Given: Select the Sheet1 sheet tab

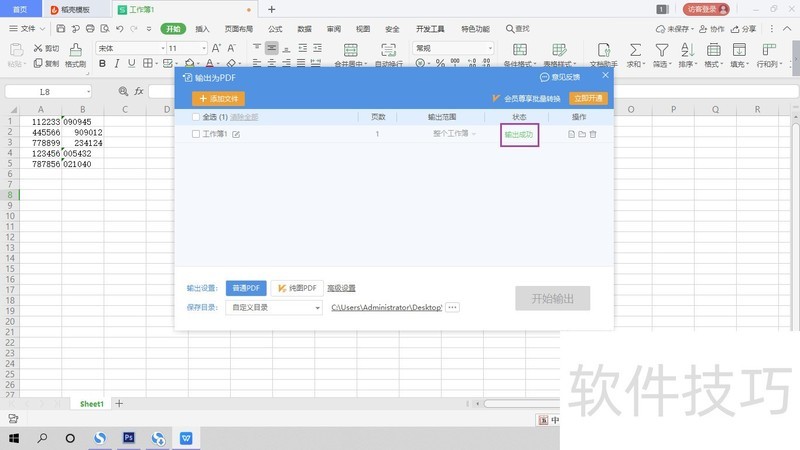Looking at the screenshot, I should point(92,404).
